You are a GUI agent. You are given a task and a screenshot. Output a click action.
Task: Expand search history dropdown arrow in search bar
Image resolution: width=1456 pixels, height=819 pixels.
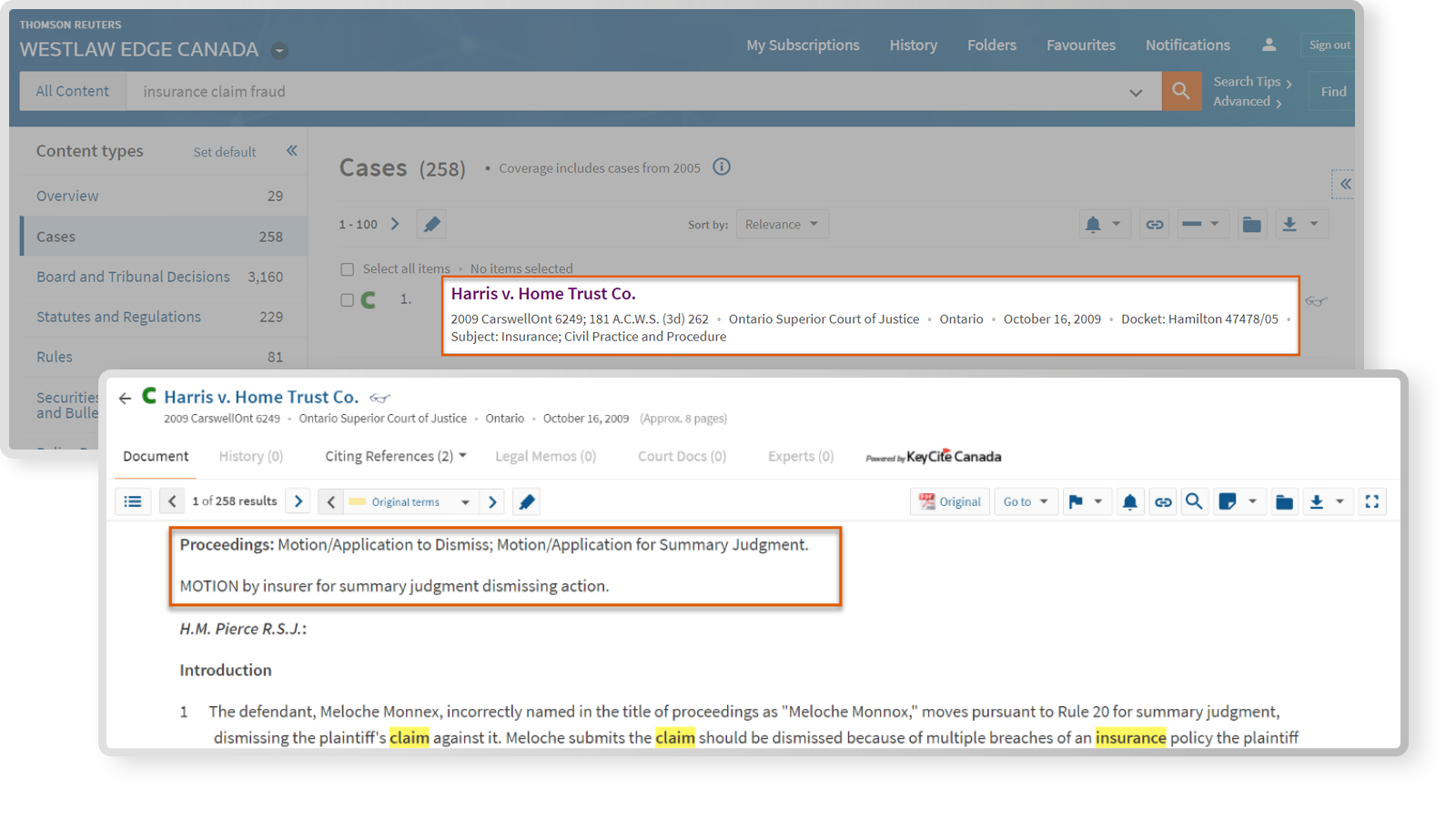(1136, 92)
